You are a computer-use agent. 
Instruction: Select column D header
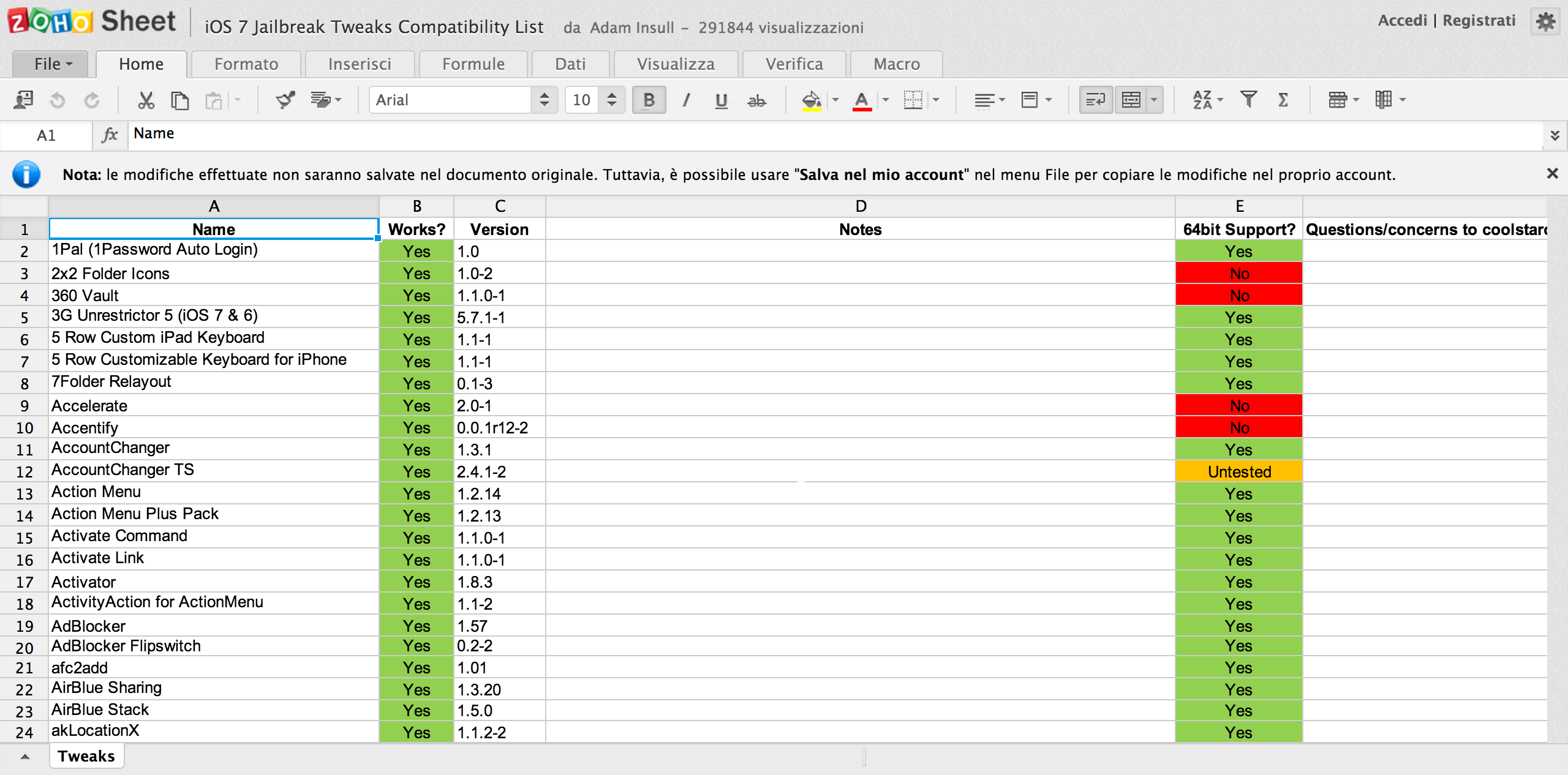[x=861, y=206]
